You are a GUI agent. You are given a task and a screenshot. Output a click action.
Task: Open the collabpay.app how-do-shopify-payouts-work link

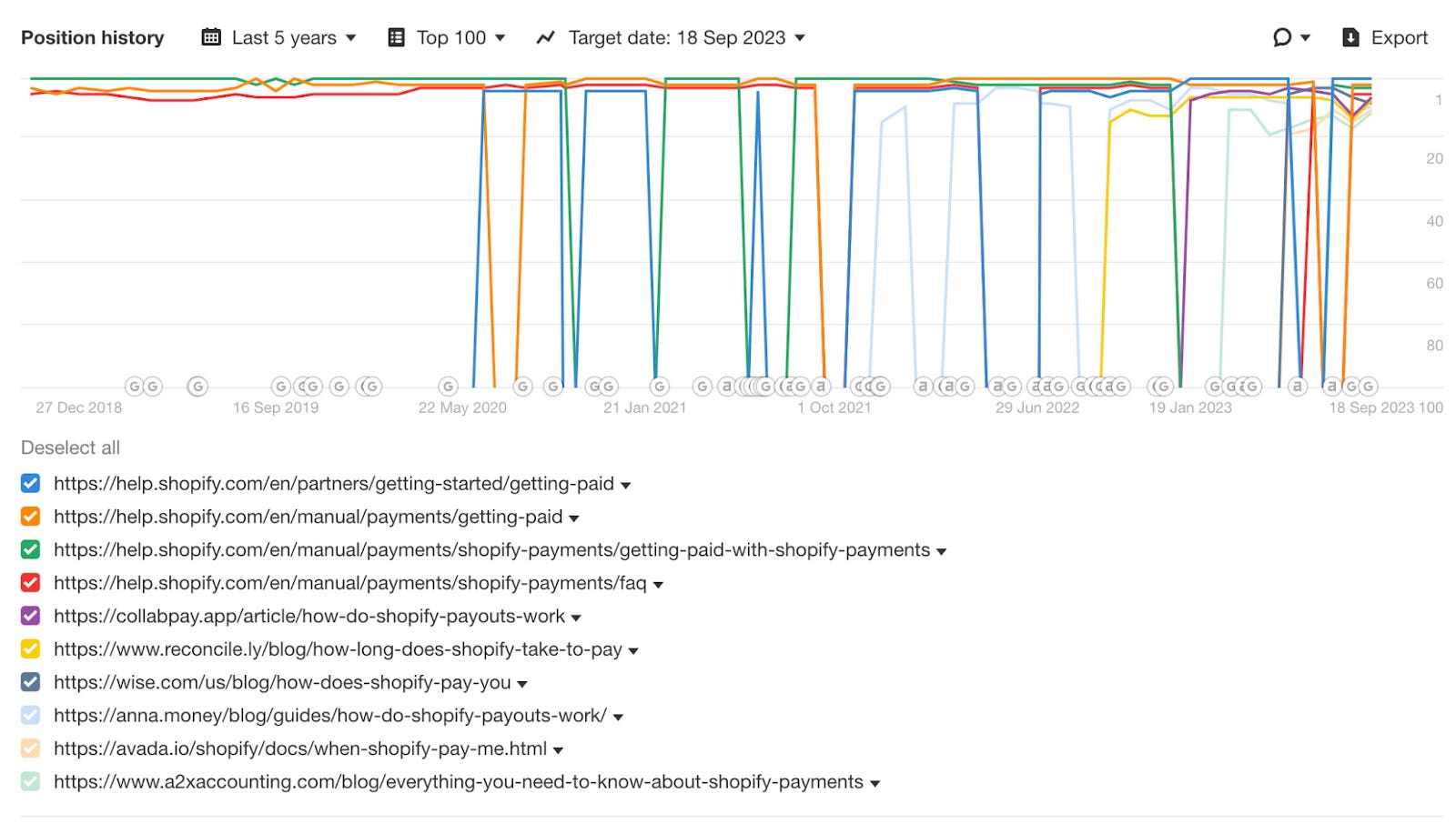[x=309, y=616]
